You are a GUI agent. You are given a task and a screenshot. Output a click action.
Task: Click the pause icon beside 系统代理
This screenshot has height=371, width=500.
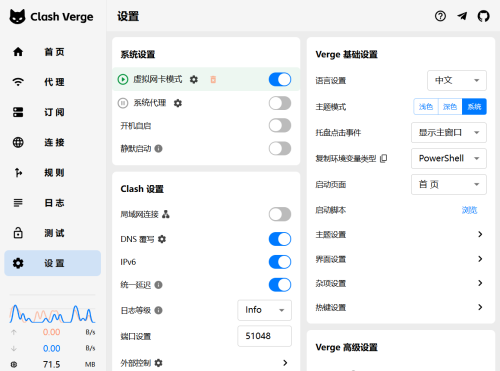point(123,103)
